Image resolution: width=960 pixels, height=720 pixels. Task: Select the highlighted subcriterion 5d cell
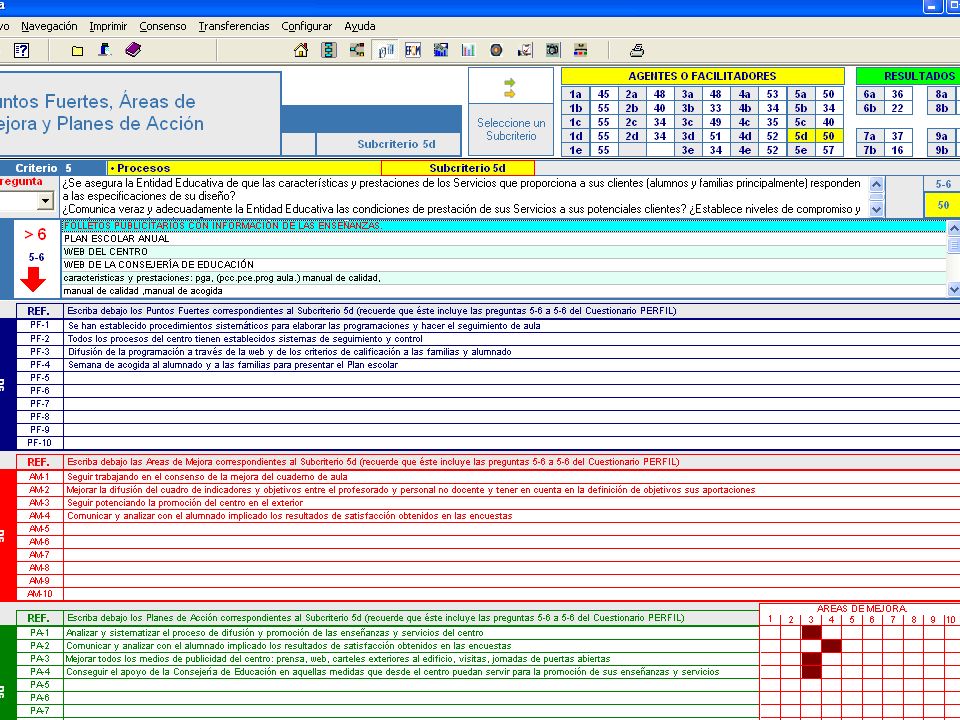(x=801, y=136)
